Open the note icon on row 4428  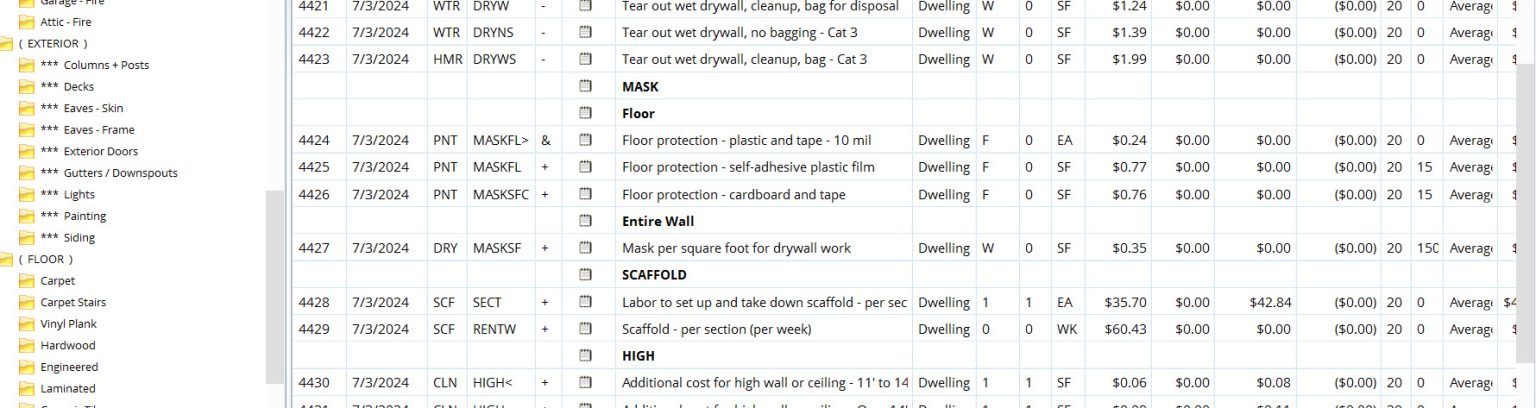click(586, 302)
